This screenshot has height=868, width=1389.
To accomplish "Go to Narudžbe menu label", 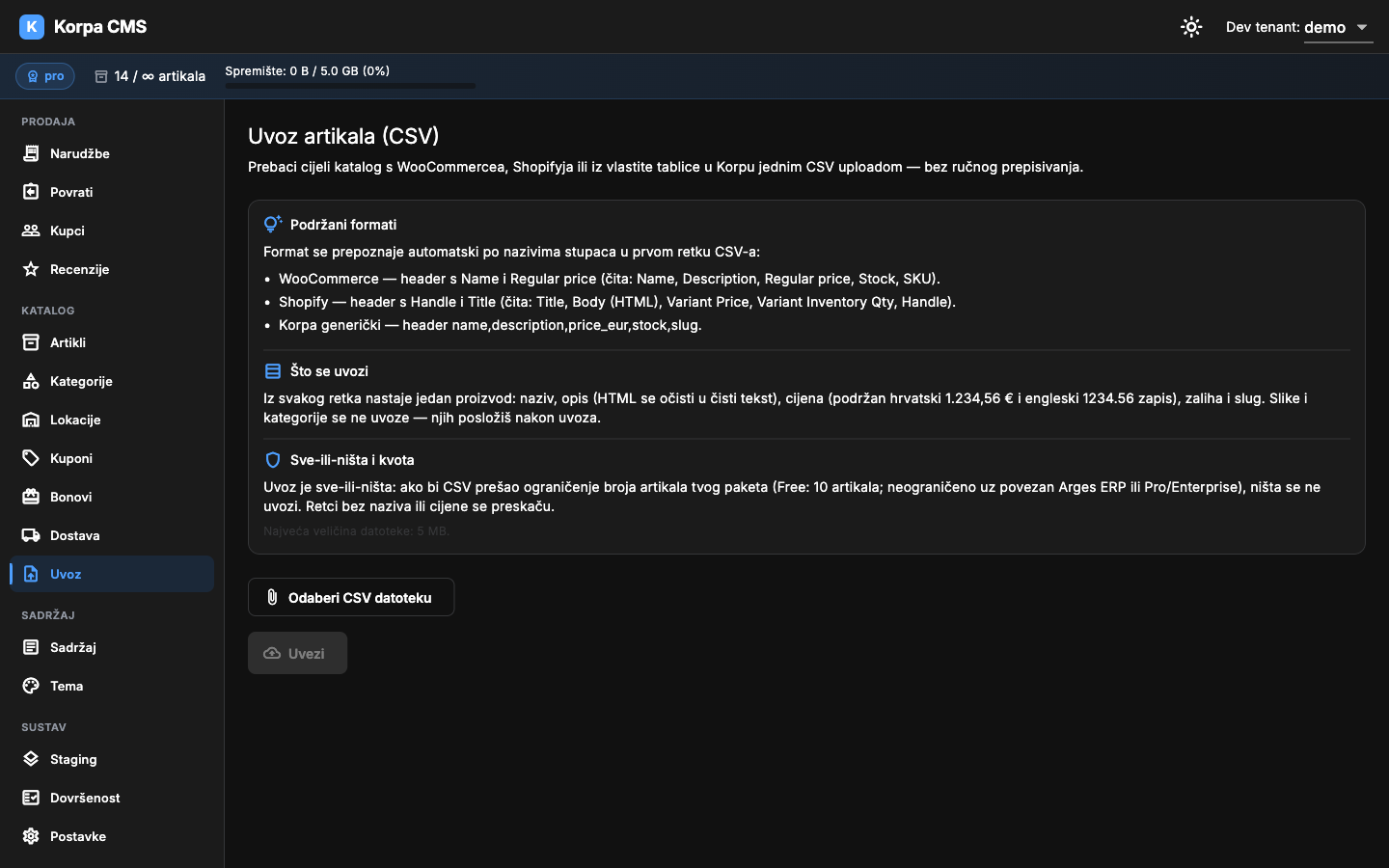I will [80, 153].
